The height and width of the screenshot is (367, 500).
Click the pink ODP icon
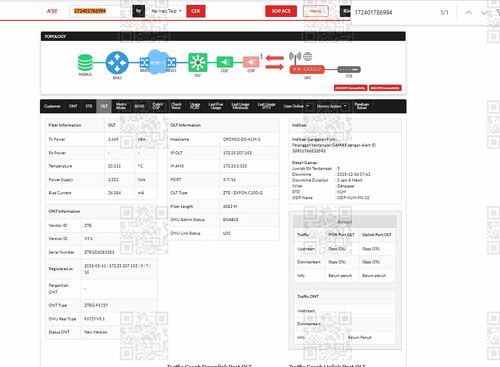pyautogui.click(x=251, y=62)
